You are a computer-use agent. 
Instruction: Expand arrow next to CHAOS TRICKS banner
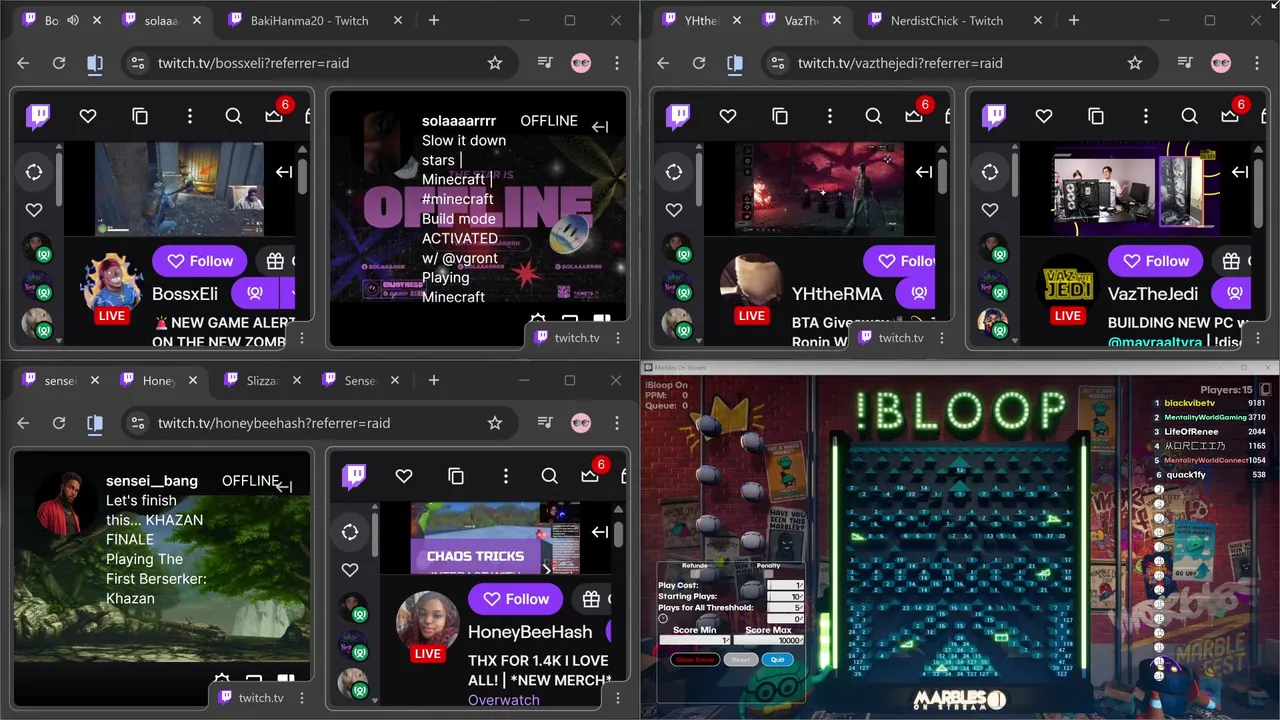[546, 570]
